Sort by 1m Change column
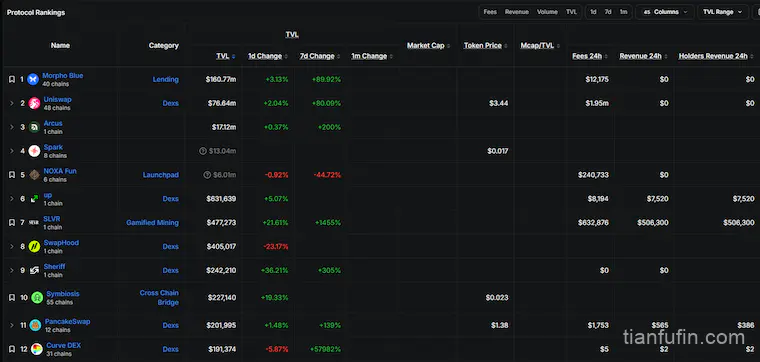This screenshot has width=760, height=362. [372, 56]
